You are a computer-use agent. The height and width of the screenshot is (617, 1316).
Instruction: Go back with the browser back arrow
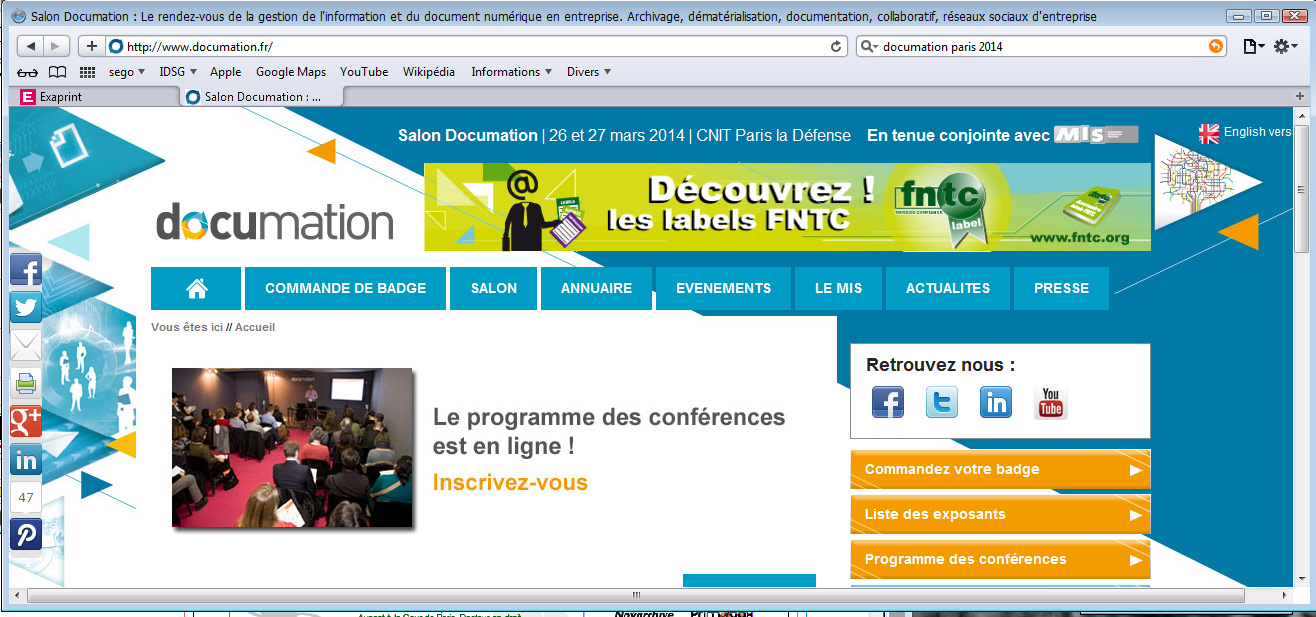click(31, 46)
